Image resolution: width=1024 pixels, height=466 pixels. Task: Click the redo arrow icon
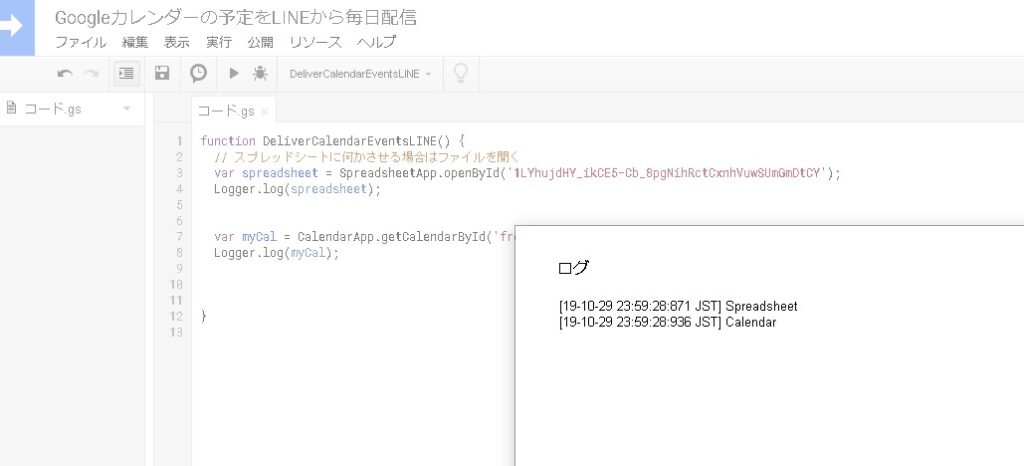point(91,73)
